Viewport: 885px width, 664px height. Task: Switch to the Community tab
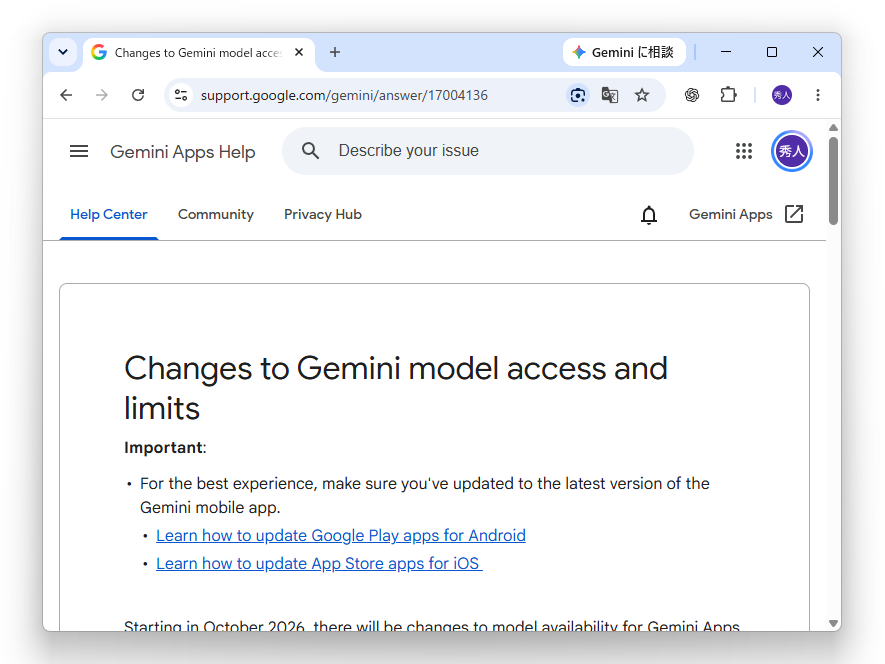coord(216,215)
